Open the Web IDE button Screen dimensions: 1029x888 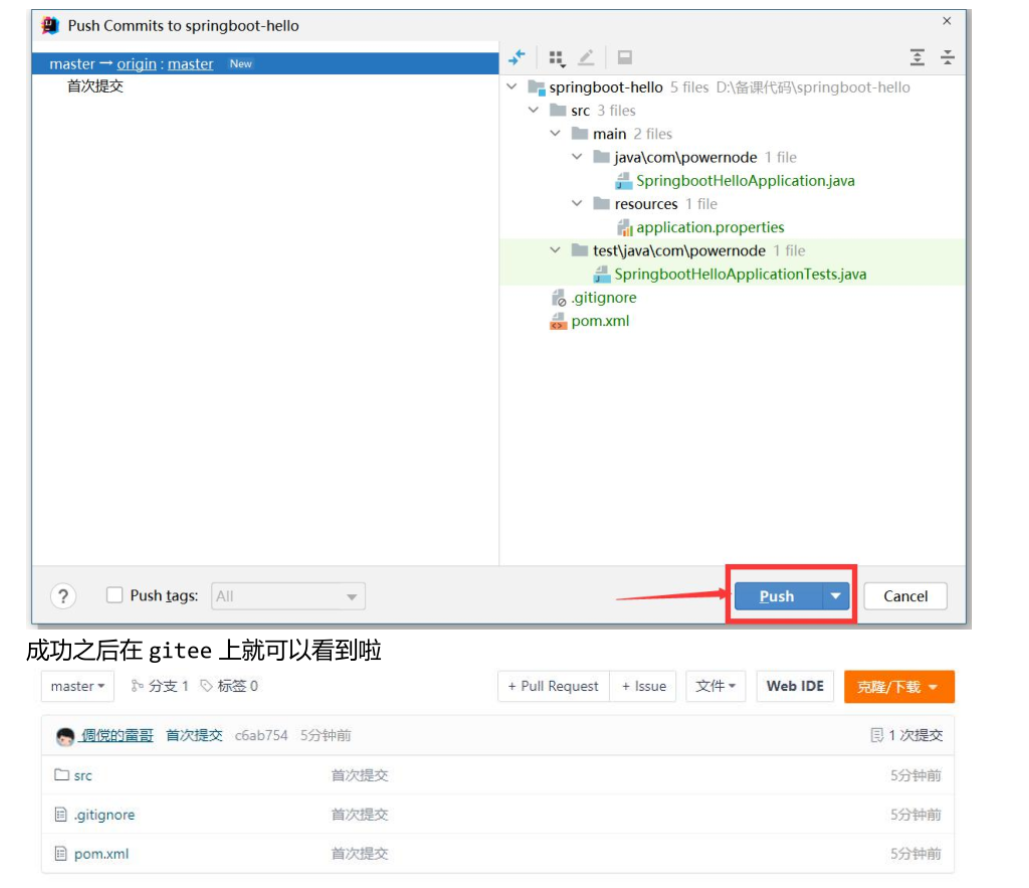(795, 686)
